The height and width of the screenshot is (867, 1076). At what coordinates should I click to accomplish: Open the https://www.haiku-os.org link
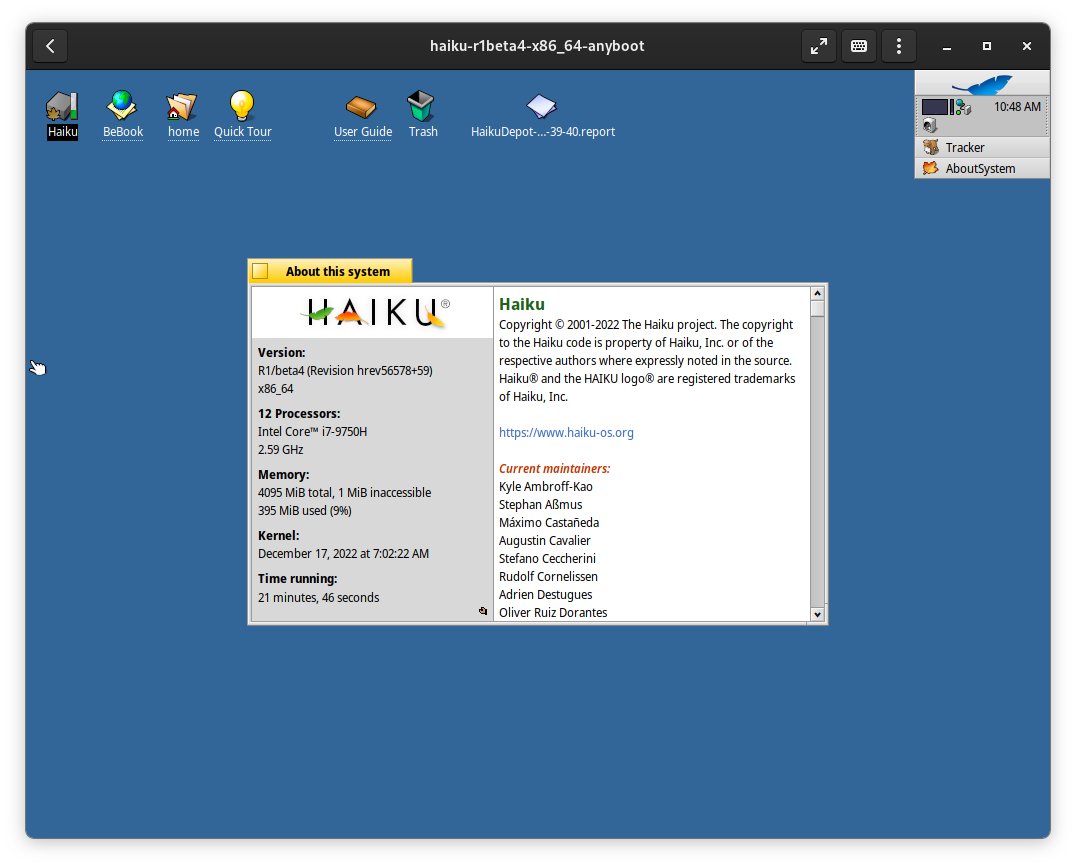[566, 432]
